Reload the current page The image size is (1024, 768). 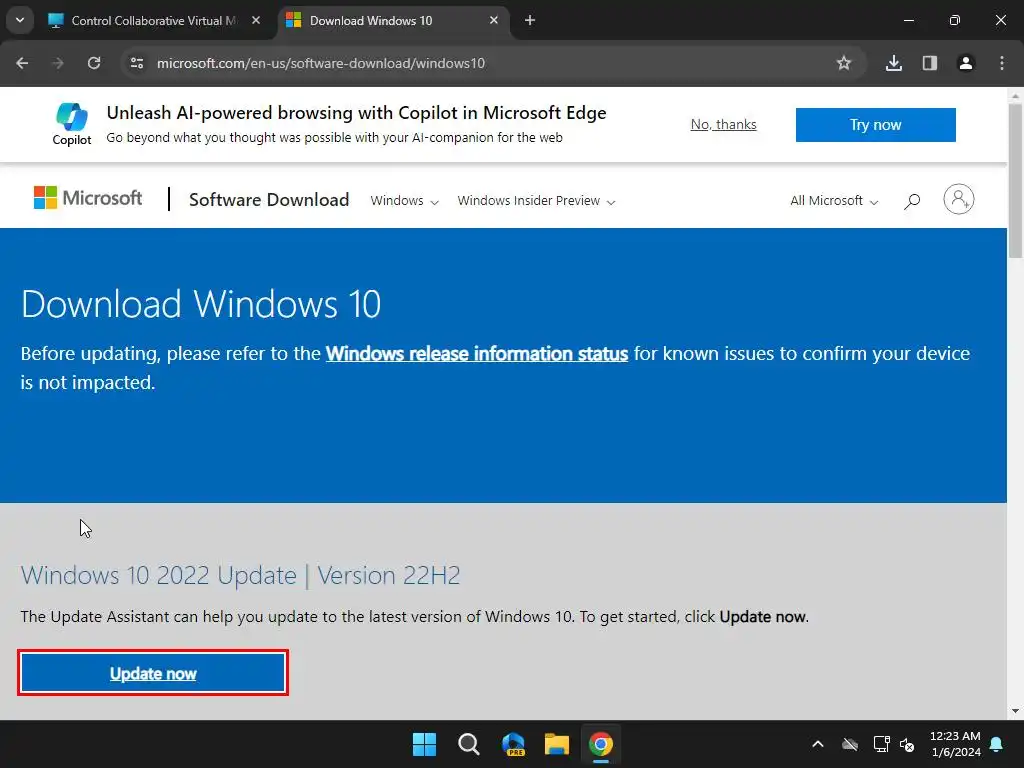94,63
